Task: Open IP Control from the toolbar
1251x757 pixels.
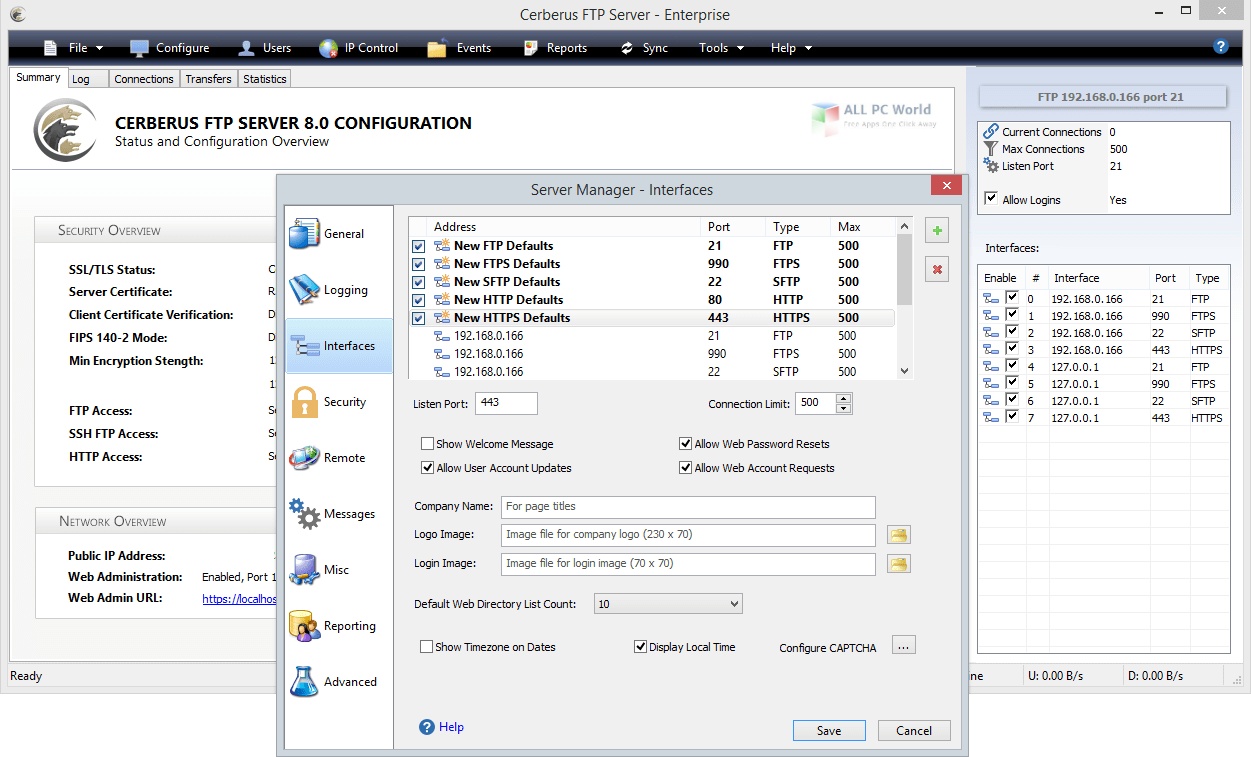Action: point(358,48)
